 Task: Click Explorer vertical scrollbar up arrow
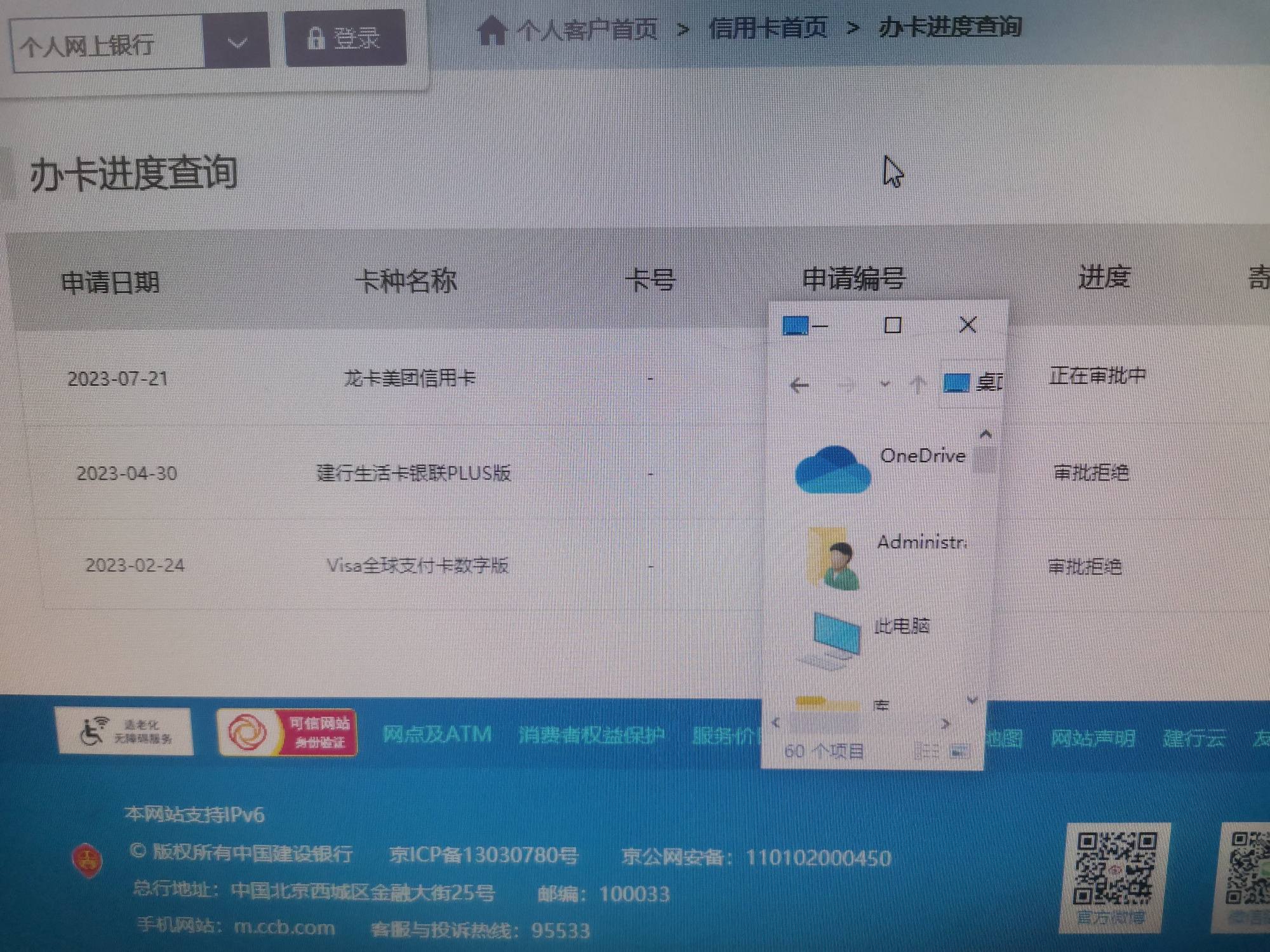coord(986,434)
